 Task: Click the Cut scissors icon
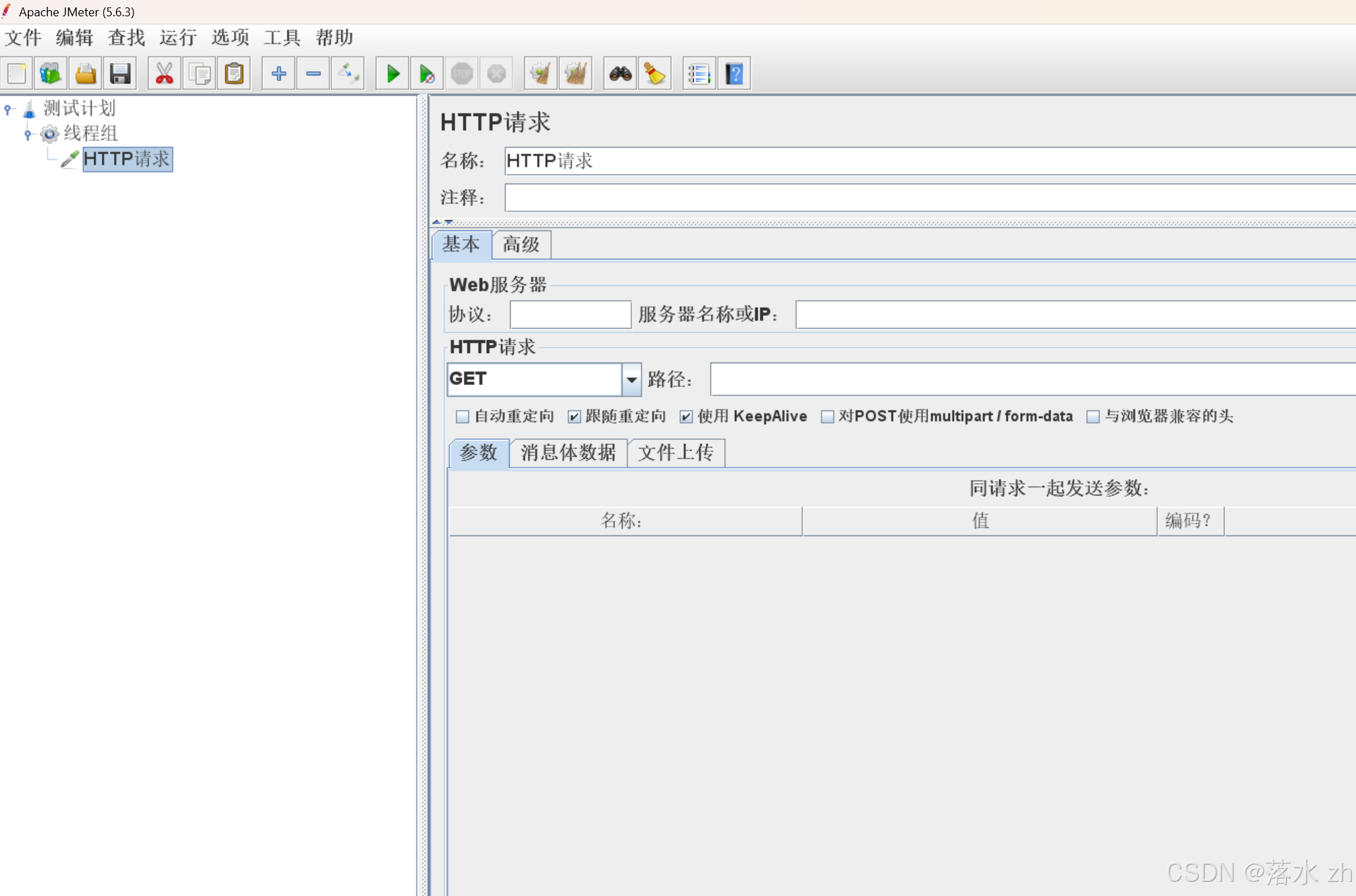[165, 73]
